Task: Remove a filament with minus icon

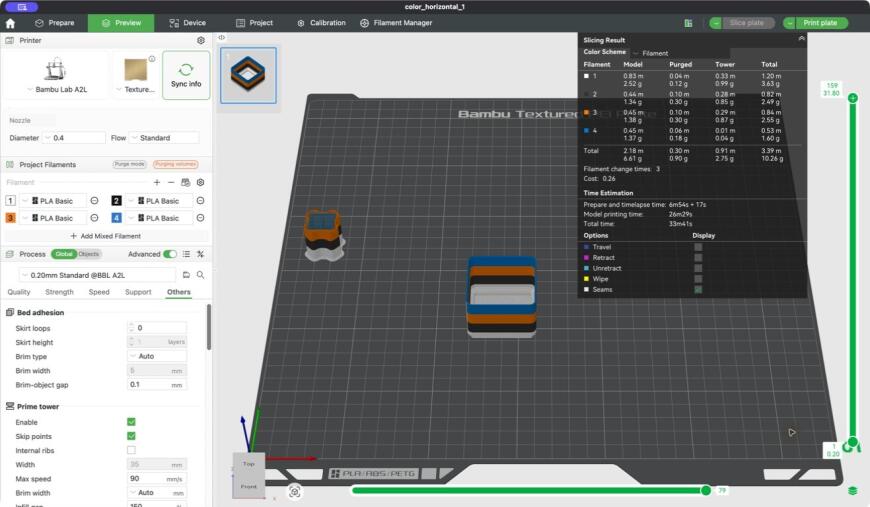Action: [x=171, y=182]
